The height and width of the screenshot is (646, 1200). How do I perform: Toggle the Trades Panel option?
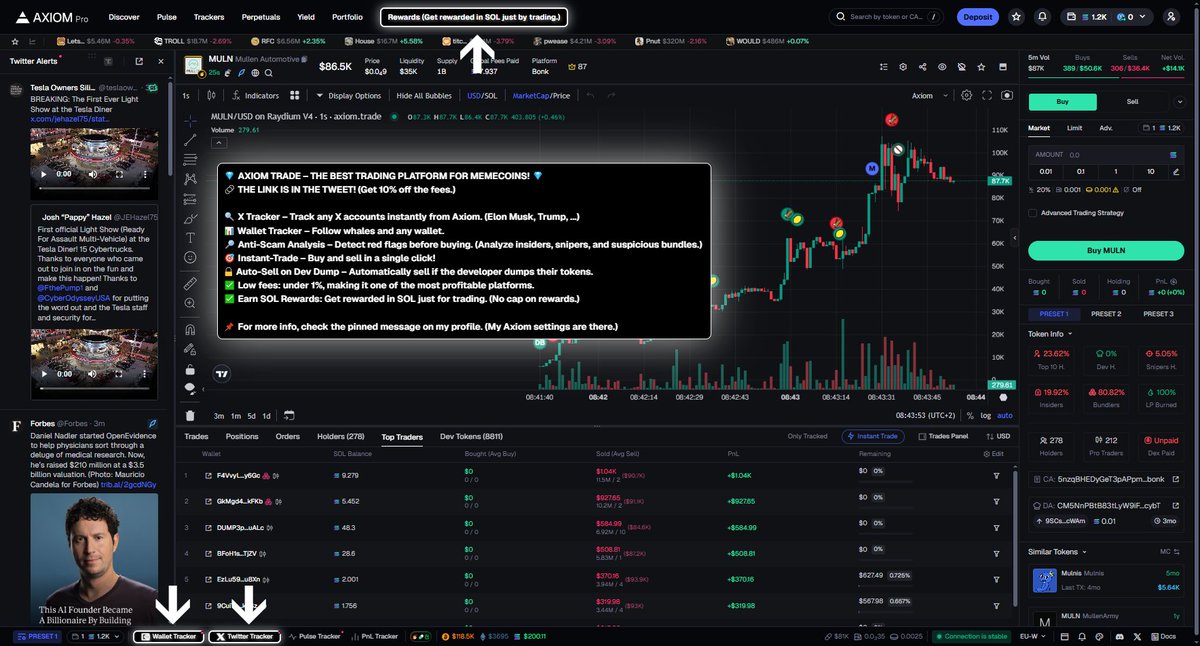tap(943, 437)
